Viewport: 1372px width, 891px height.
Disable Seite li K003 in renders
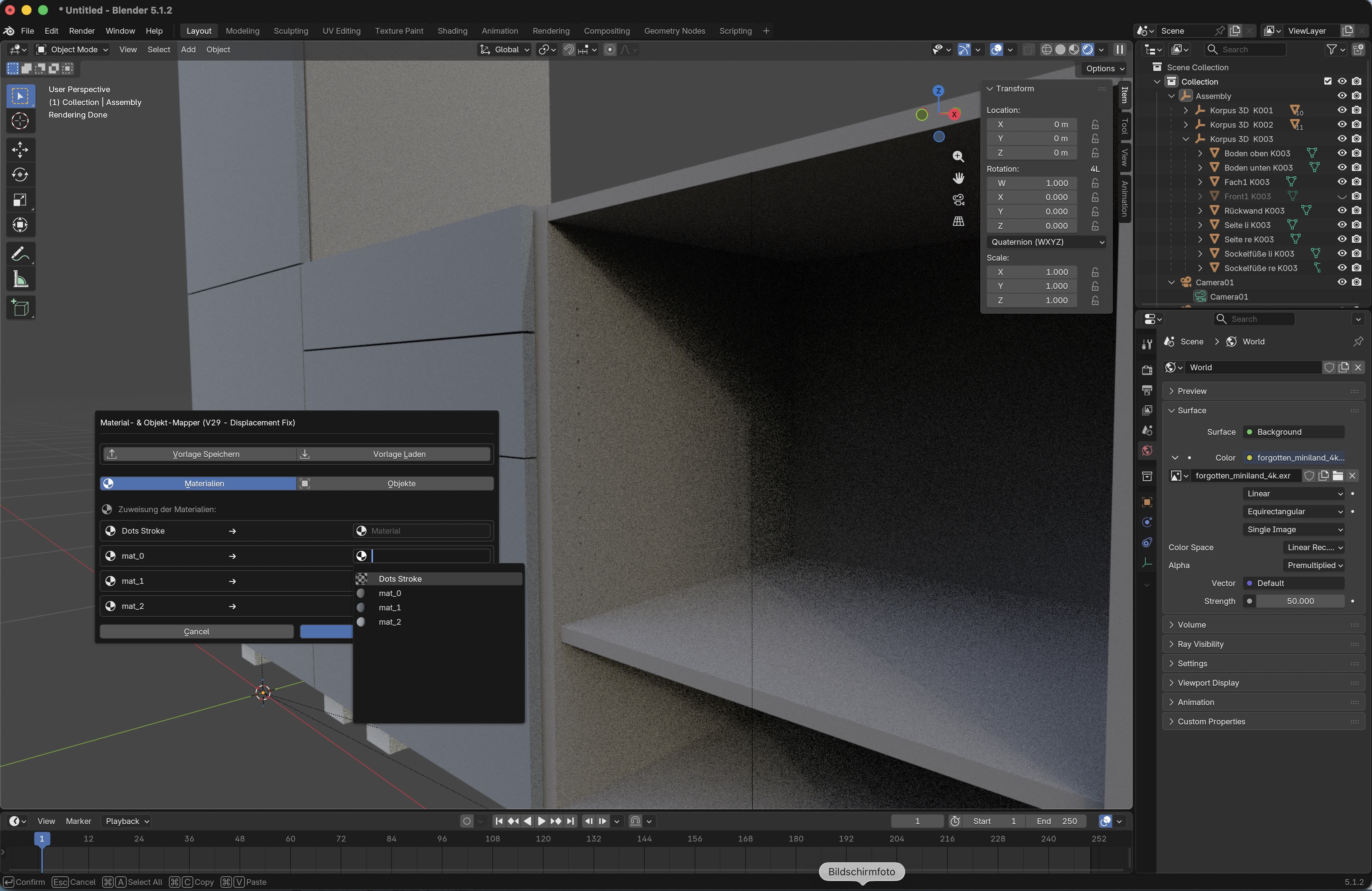click(1357, 225)
